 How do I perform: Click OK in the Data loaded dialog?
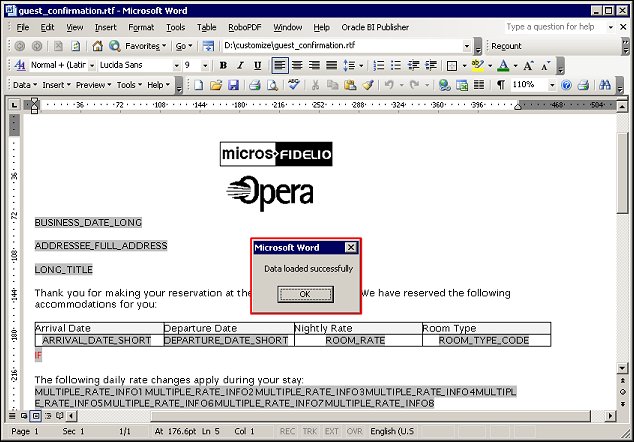[x=305, y=294]
